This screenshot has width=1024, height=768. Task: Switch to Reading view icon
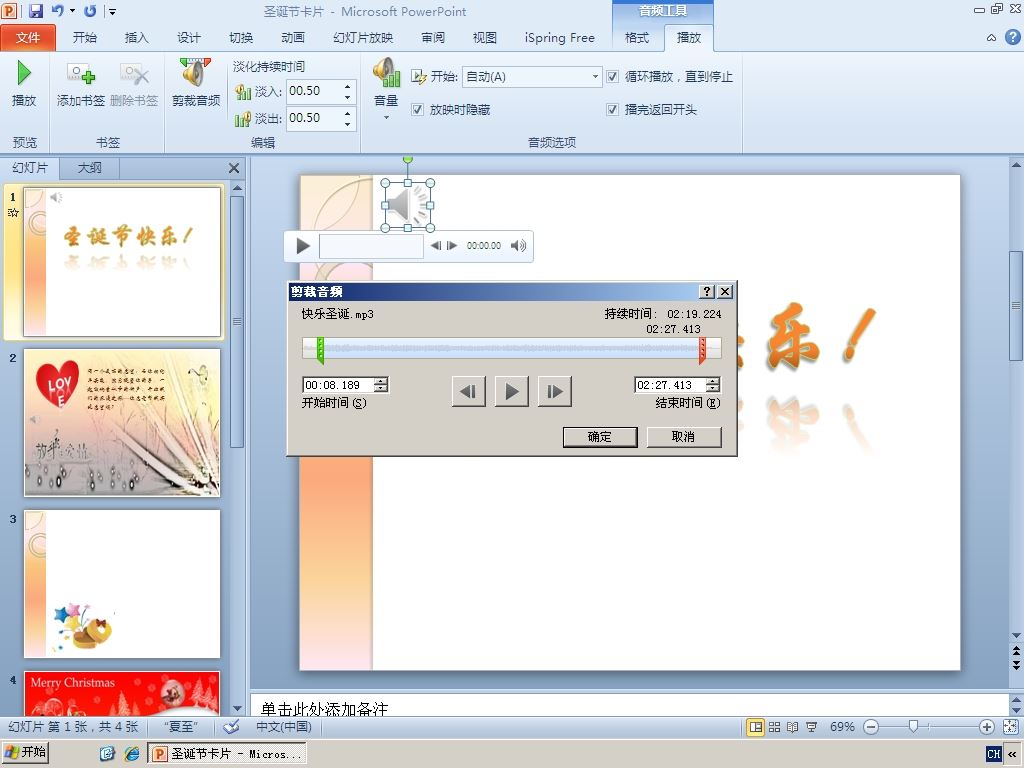[x=793, y=727]
